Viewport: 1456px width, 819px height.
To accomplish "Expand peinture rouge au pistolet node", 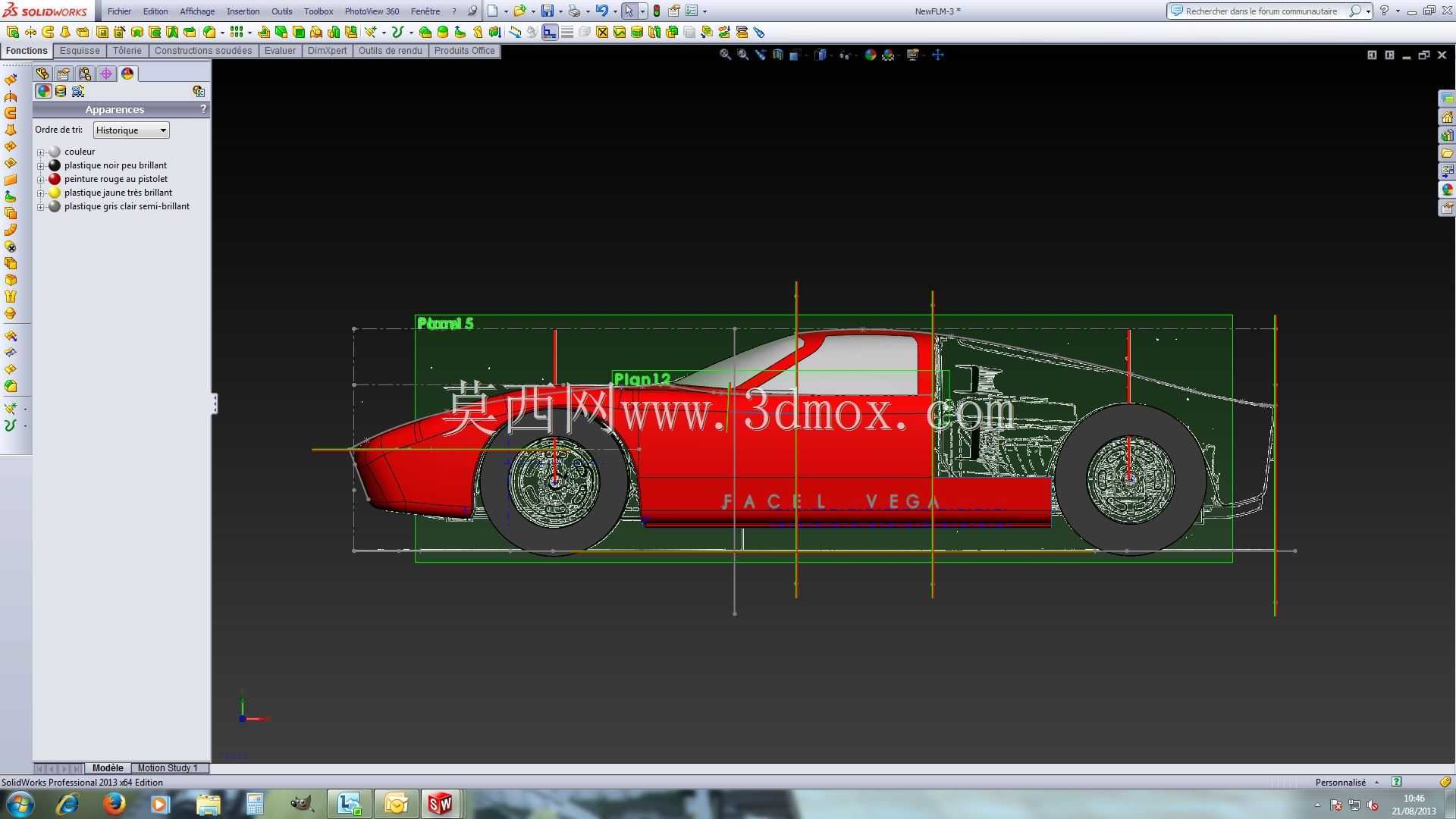I will [40, 180].
